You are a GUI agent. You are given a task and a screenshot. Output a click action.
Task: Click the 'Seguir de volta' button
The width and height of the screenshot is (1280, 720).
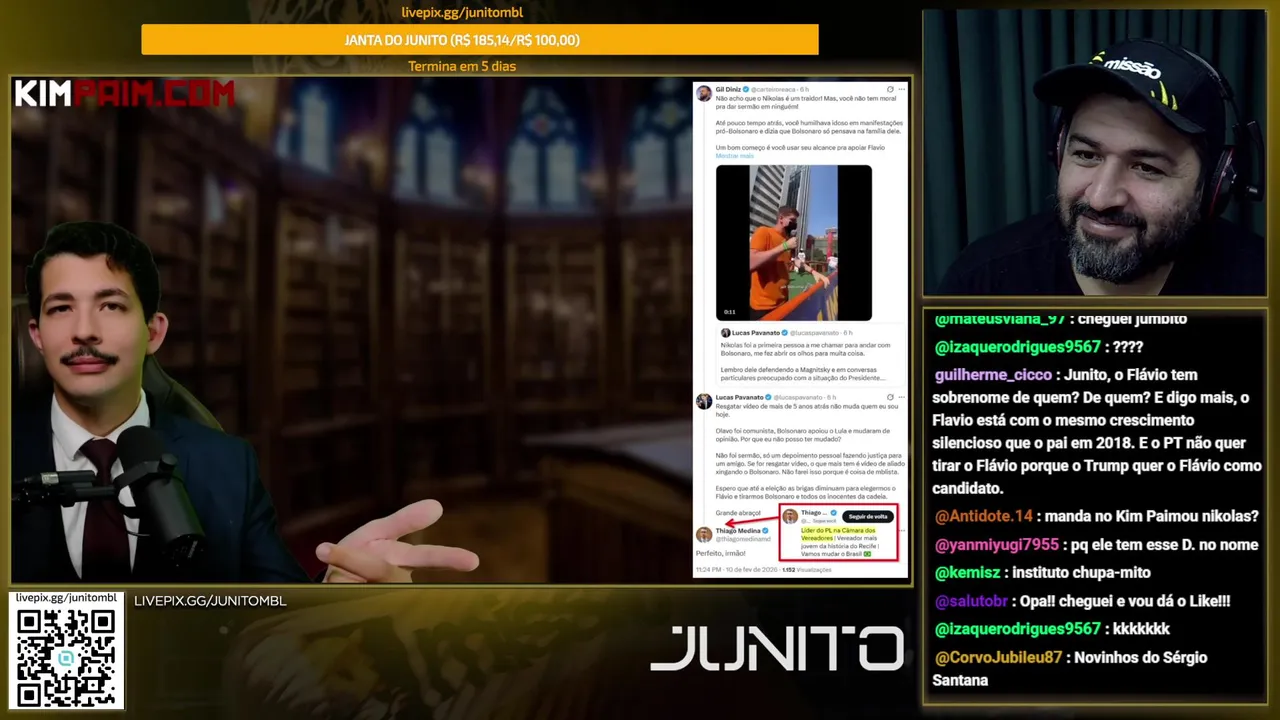(x=868, y=516)
